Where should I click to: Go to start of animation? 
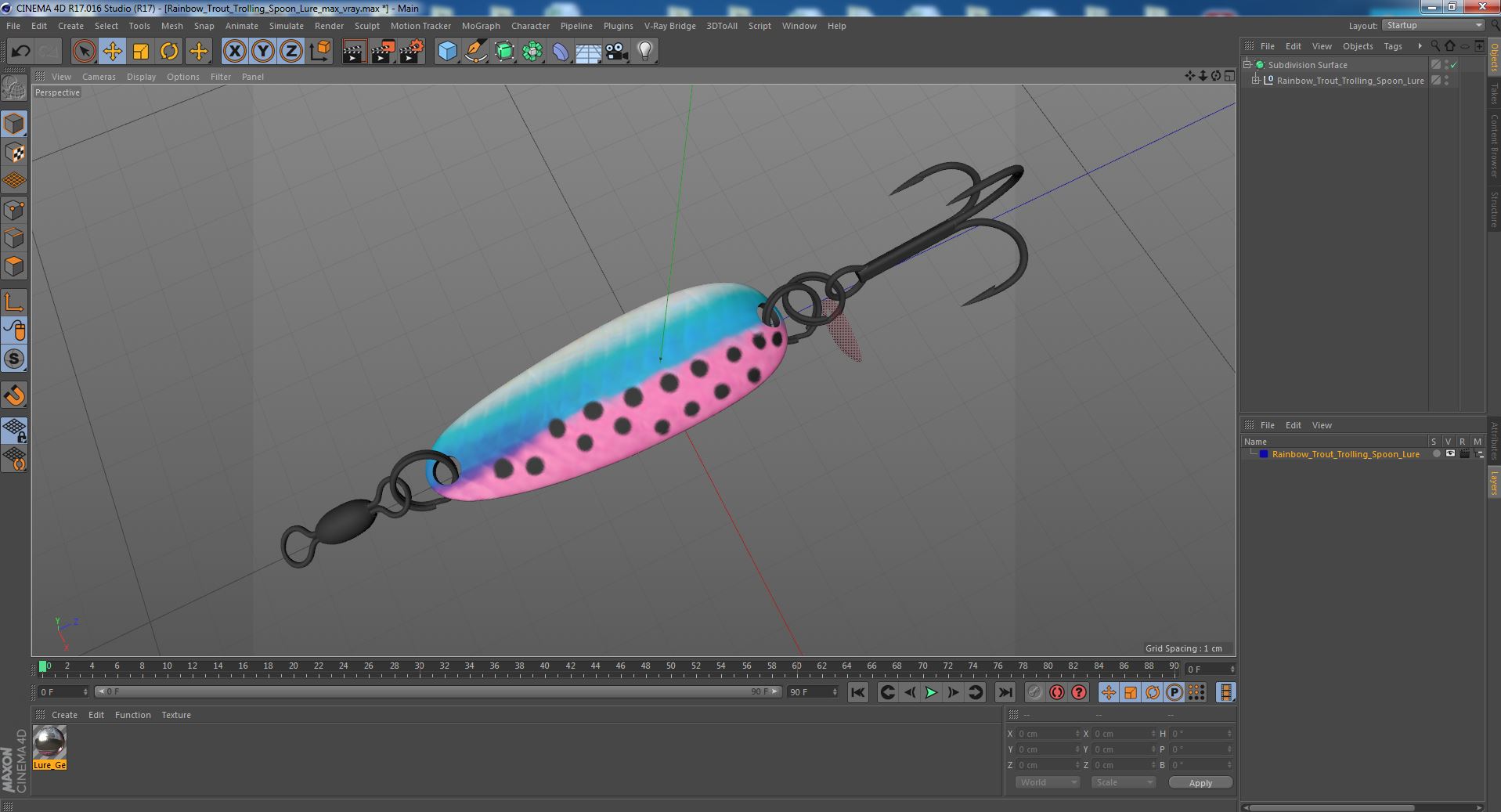pos(858,692)
